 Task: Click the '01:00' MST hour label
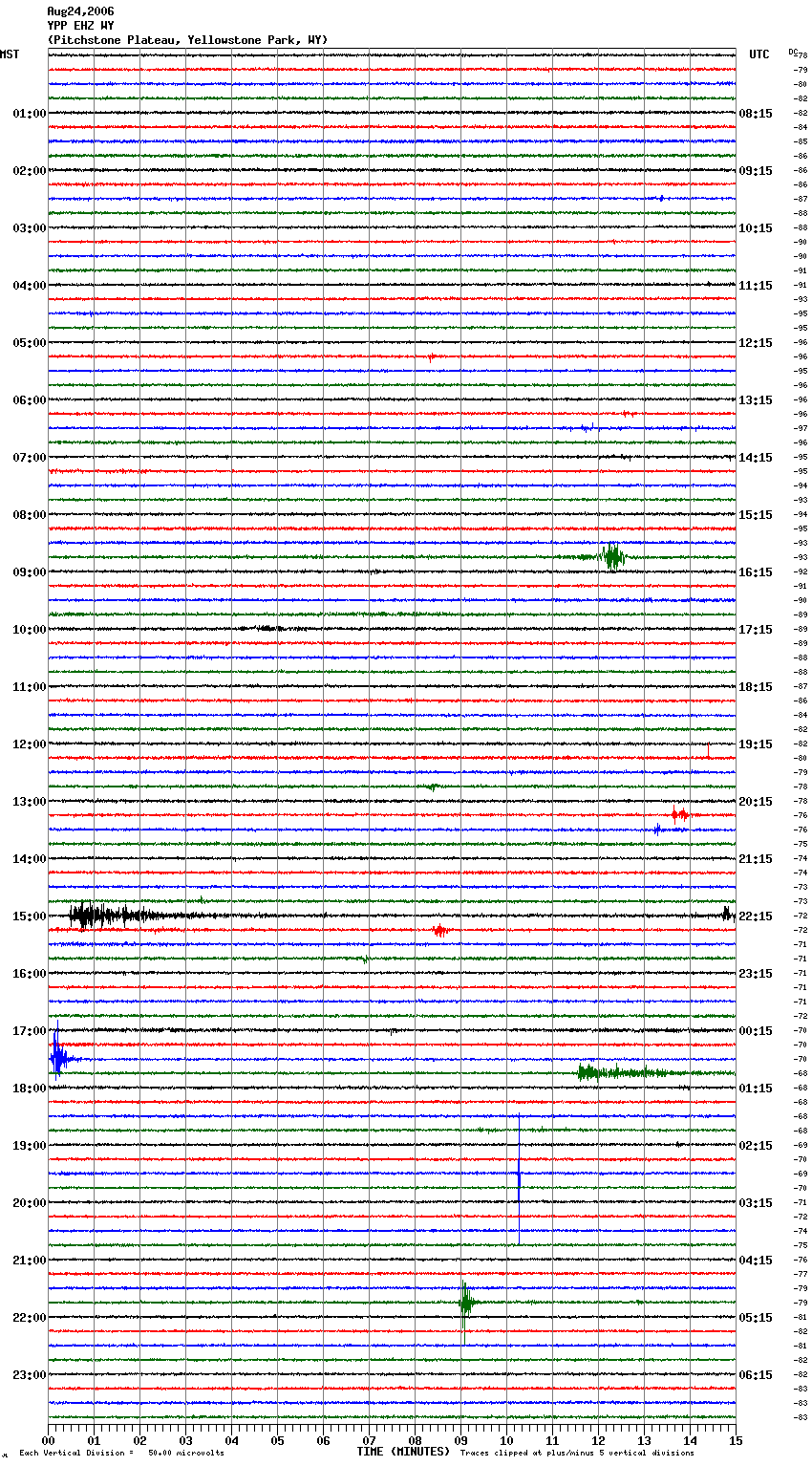(30, 114)
